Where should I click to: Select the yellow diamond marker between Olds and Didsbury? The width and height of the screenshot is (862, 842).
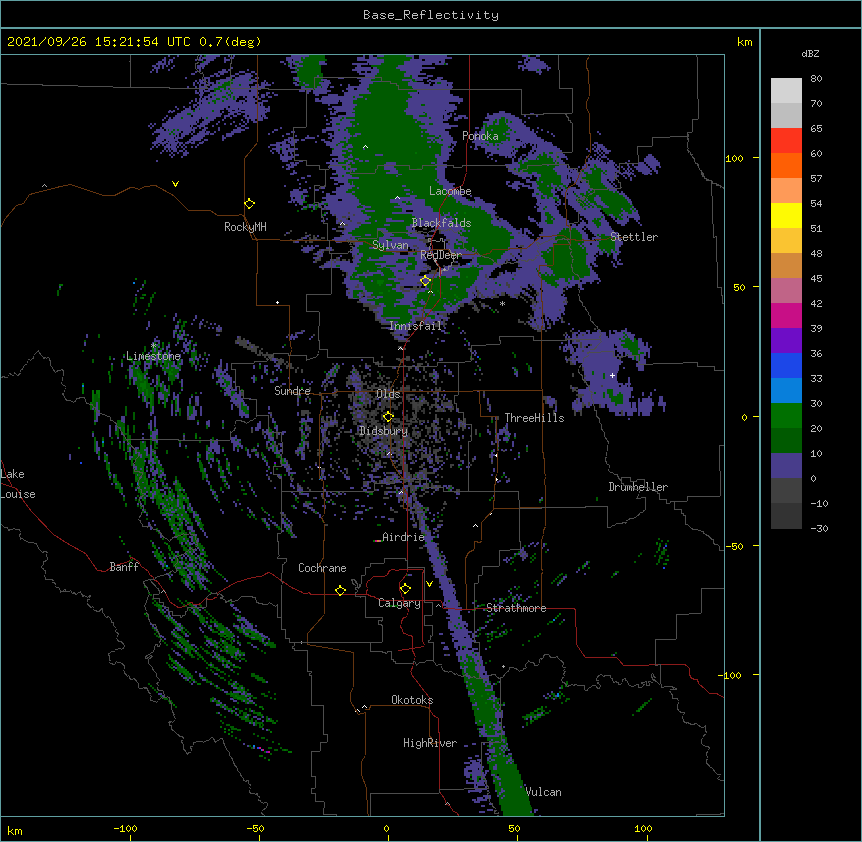[x=388, y=417]
